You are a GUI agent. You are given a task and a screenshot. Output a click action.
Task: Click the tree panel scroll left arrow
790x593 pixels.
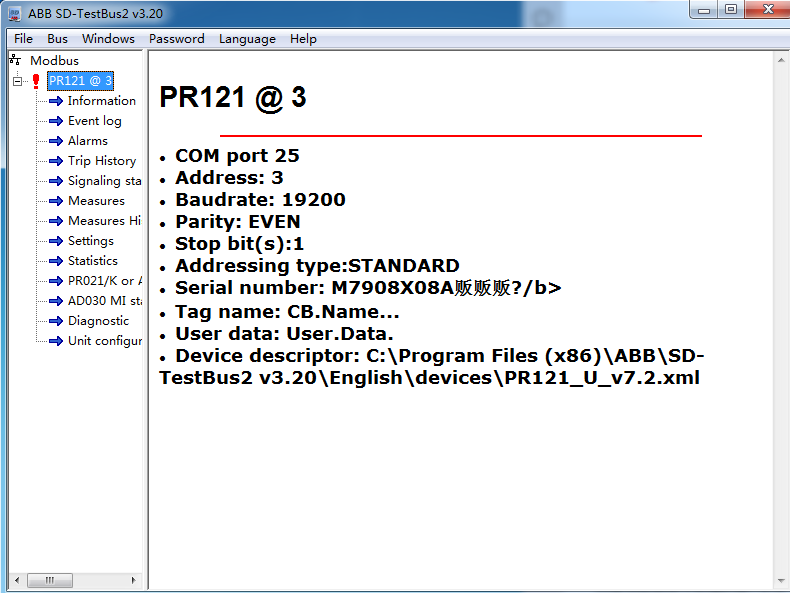point(17,580)
